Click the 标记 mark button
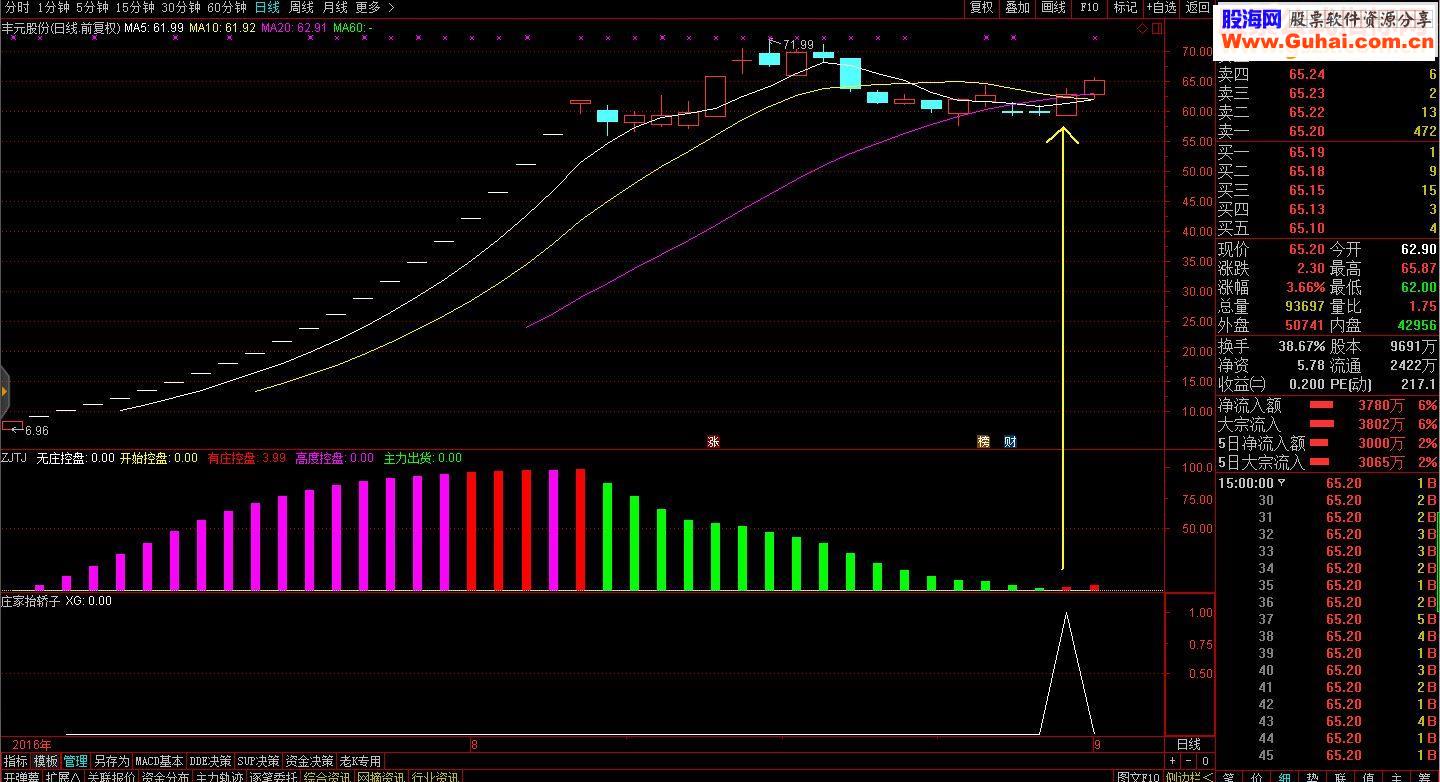Screen dimensions: 1440x782 (x=1125, y=7)
